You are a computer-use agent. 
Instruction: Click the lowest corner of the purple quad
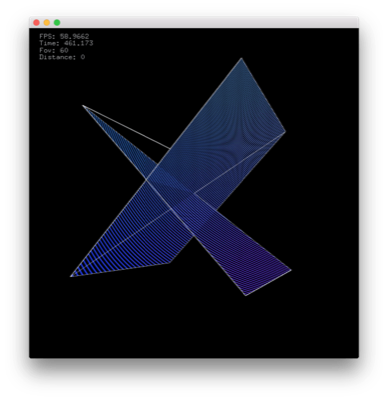click(x=246, y=295)
